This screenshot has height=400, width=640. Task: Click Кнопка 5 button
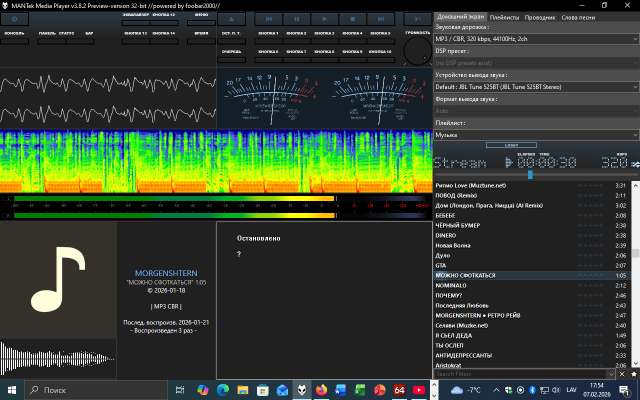(x=380, y=41)
